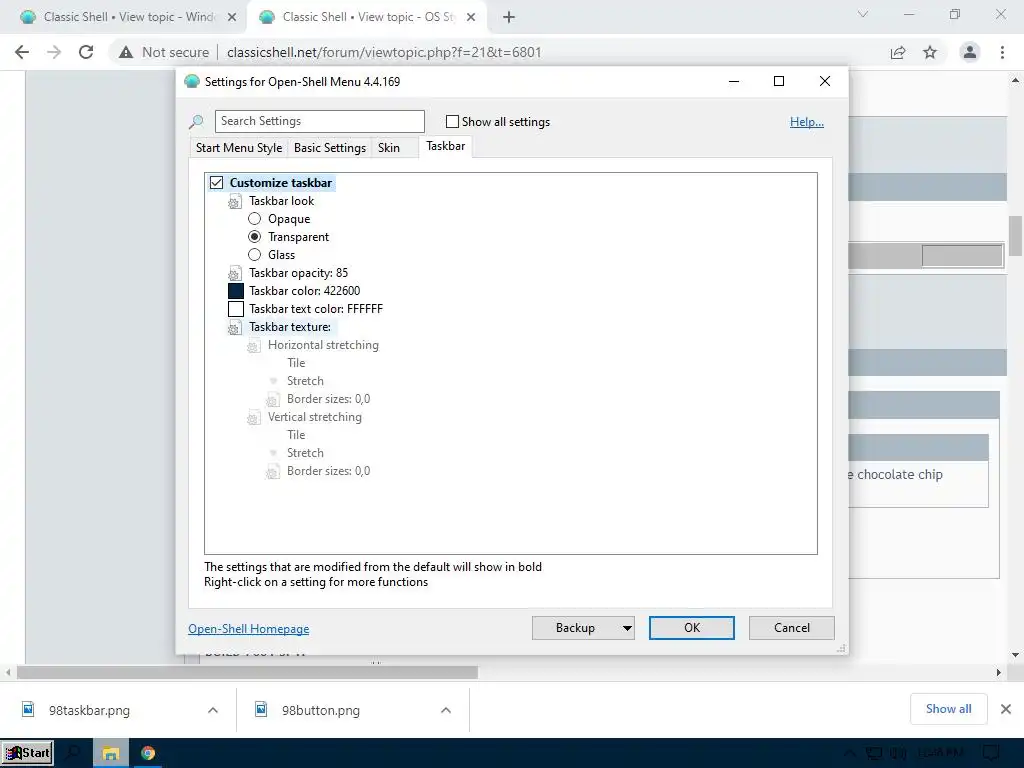
Task: Click the taskbar search icon
Action: [x=72, y=753]
